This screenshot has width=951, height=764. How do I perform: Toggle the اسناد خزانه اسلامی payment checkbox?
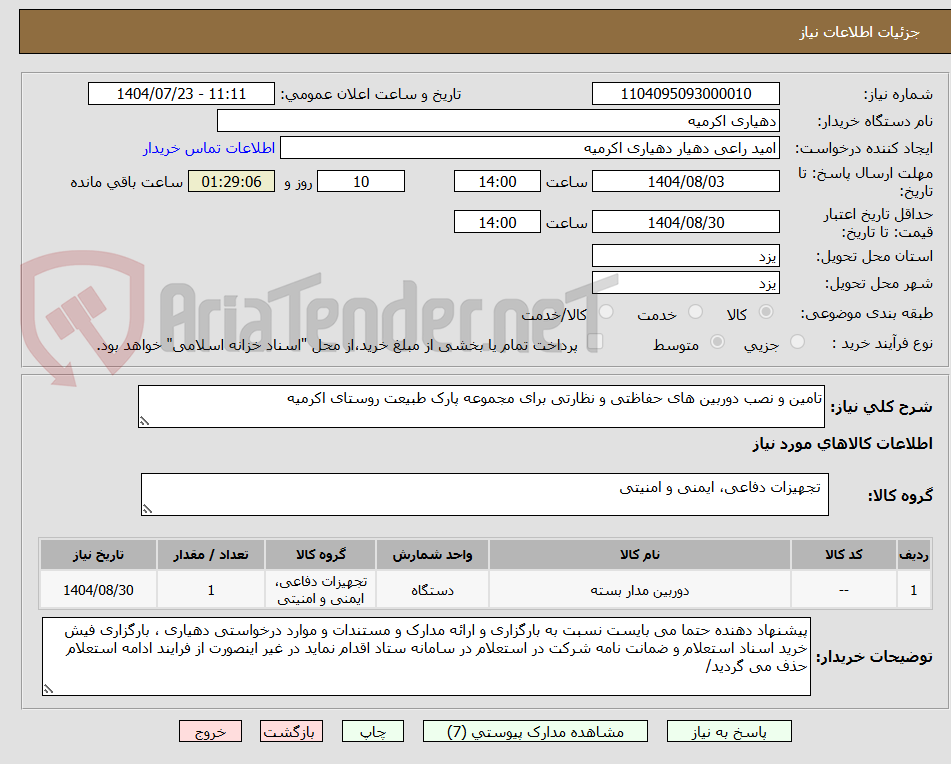596,341
